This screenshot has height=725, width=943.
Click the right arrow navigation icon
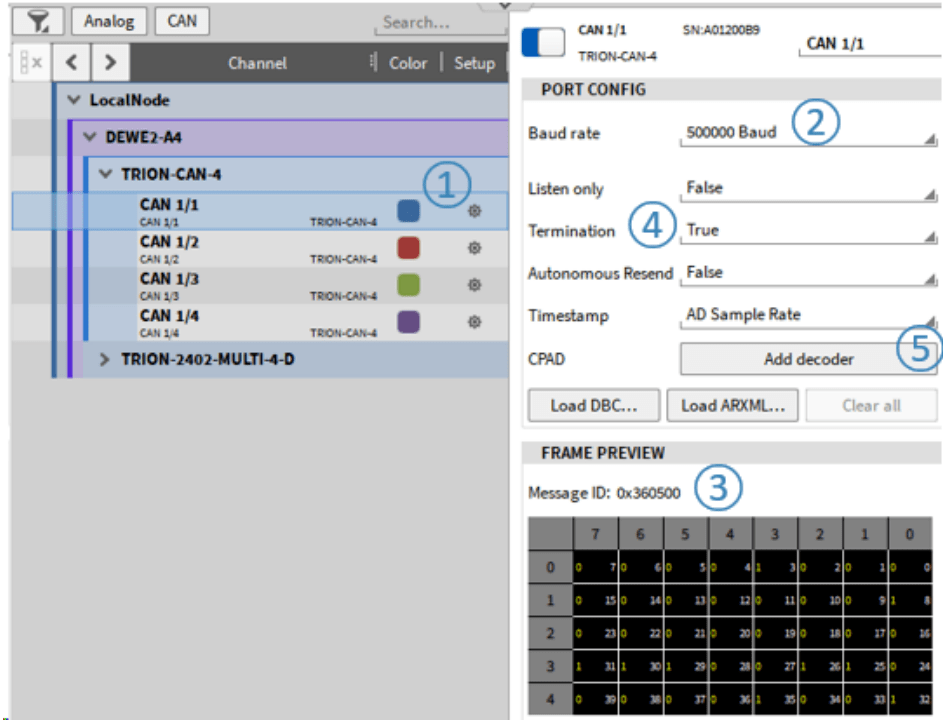[109, 63]
